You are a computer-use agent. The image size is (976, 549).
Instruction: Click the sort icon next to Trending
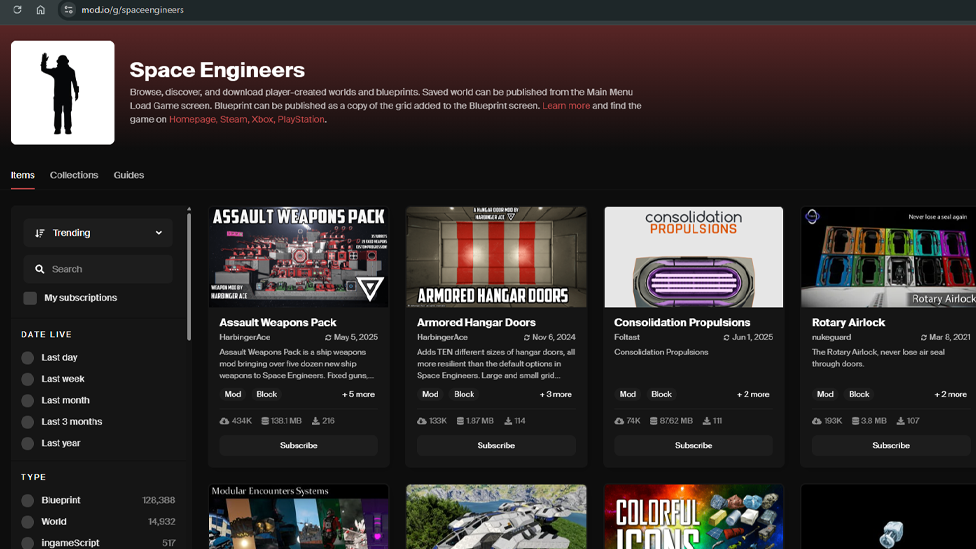pyautogui.click(x=40, y=233)
